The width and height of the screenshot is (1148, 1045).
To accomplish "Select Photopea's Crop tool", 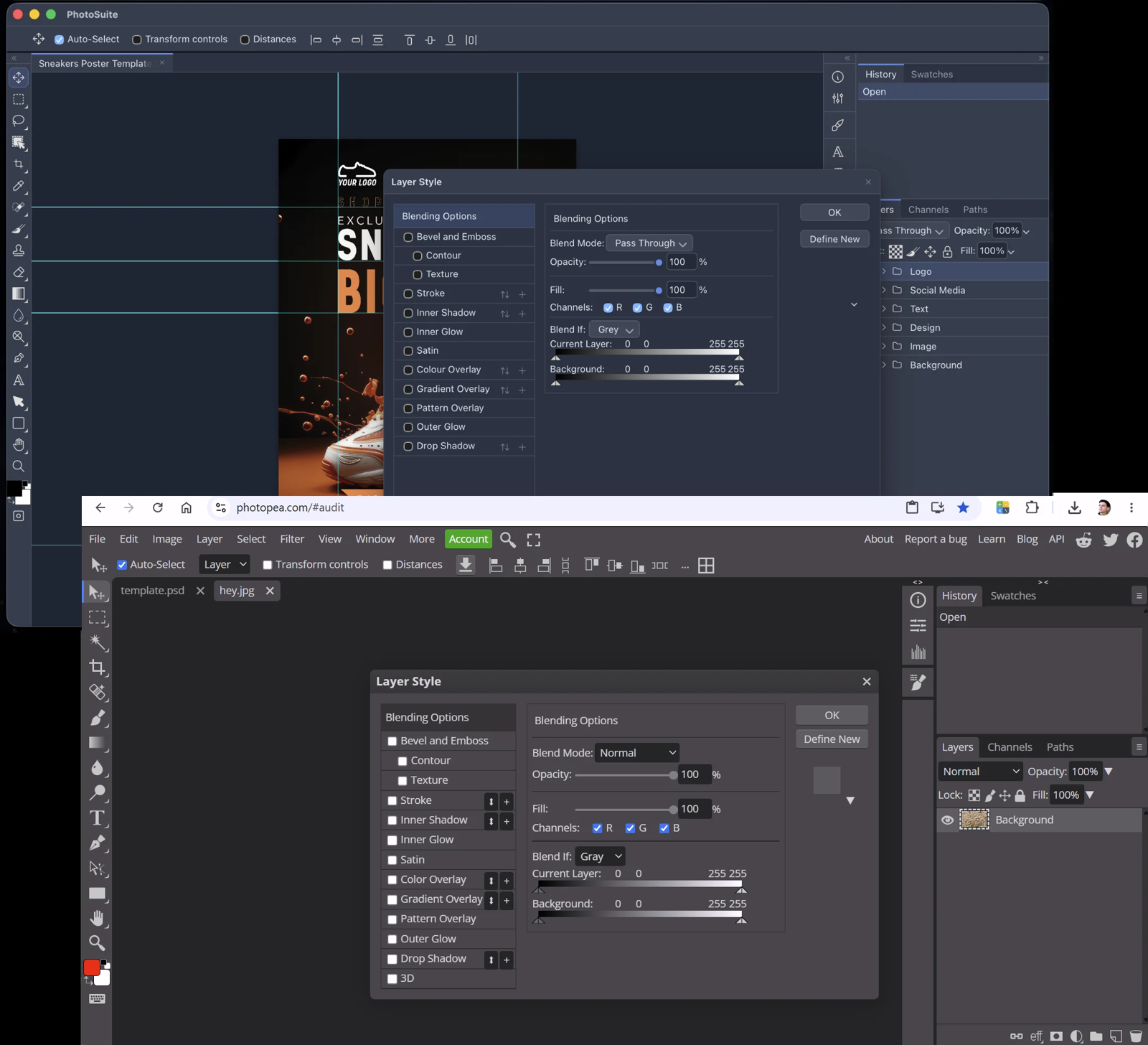I will (x=98, y=667).
